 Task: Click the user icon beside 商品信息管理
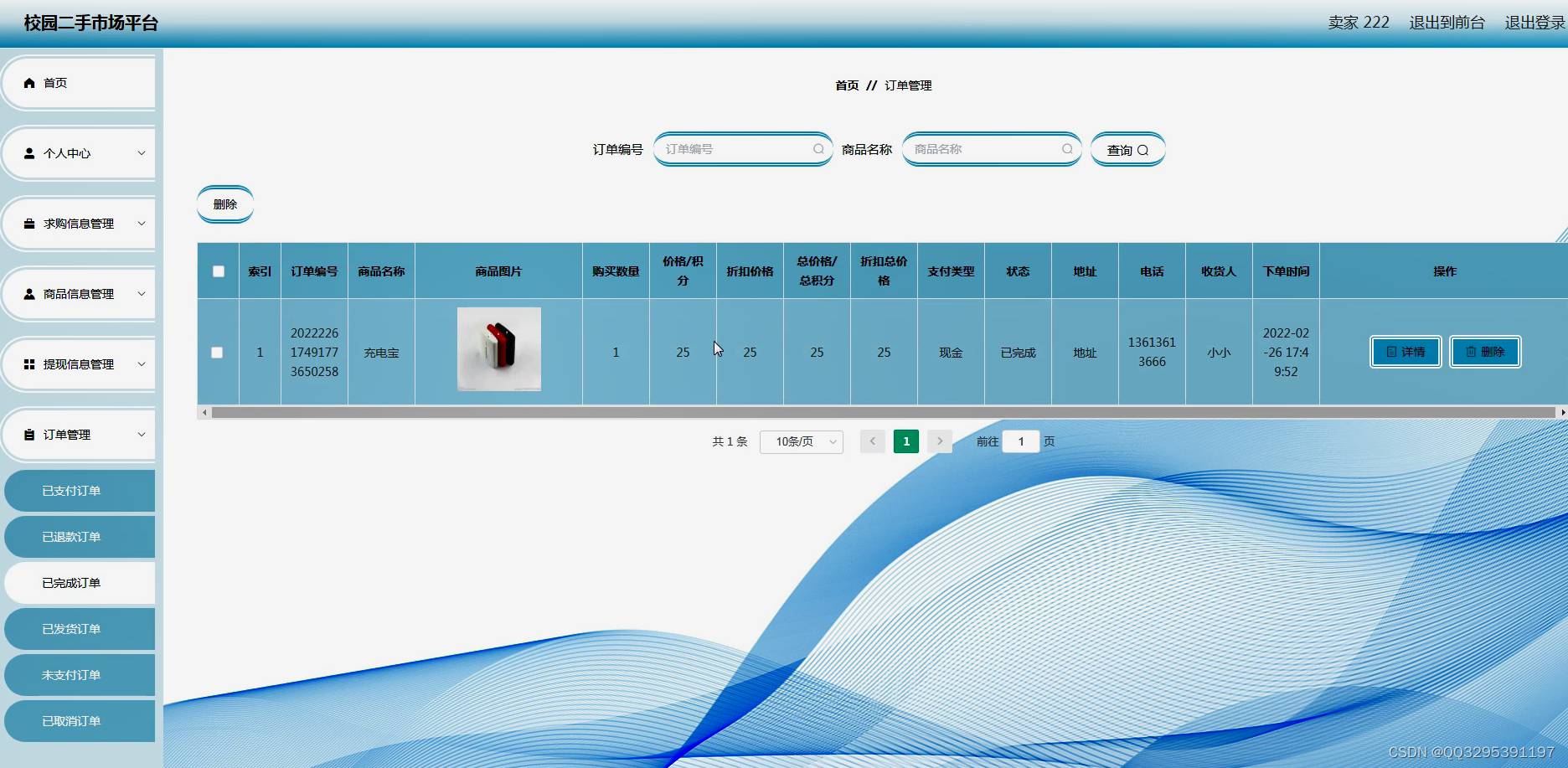coord(29,294)
